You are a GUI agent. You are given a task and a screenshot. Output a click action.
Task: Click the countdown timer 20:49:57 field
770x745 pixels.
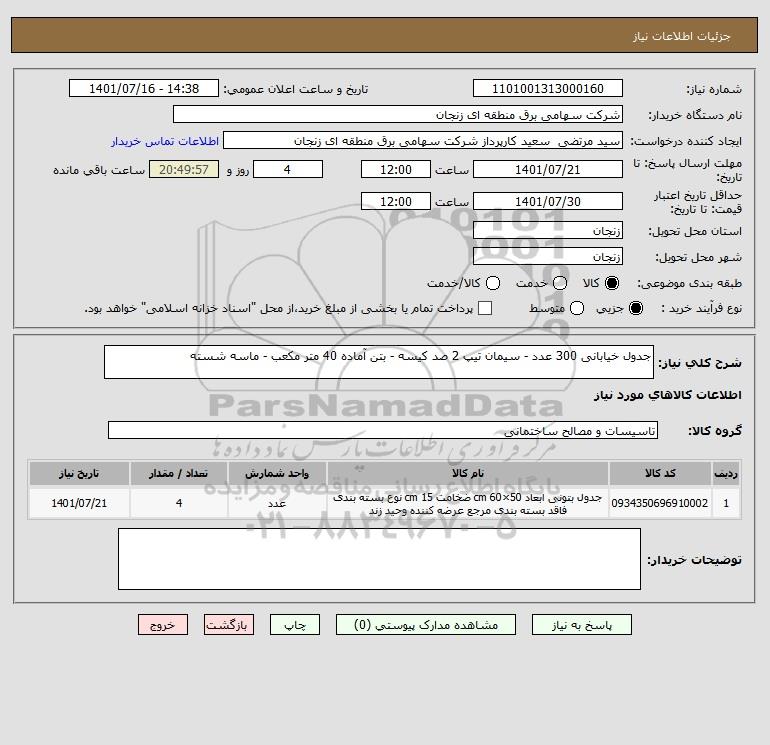(184, 169)
